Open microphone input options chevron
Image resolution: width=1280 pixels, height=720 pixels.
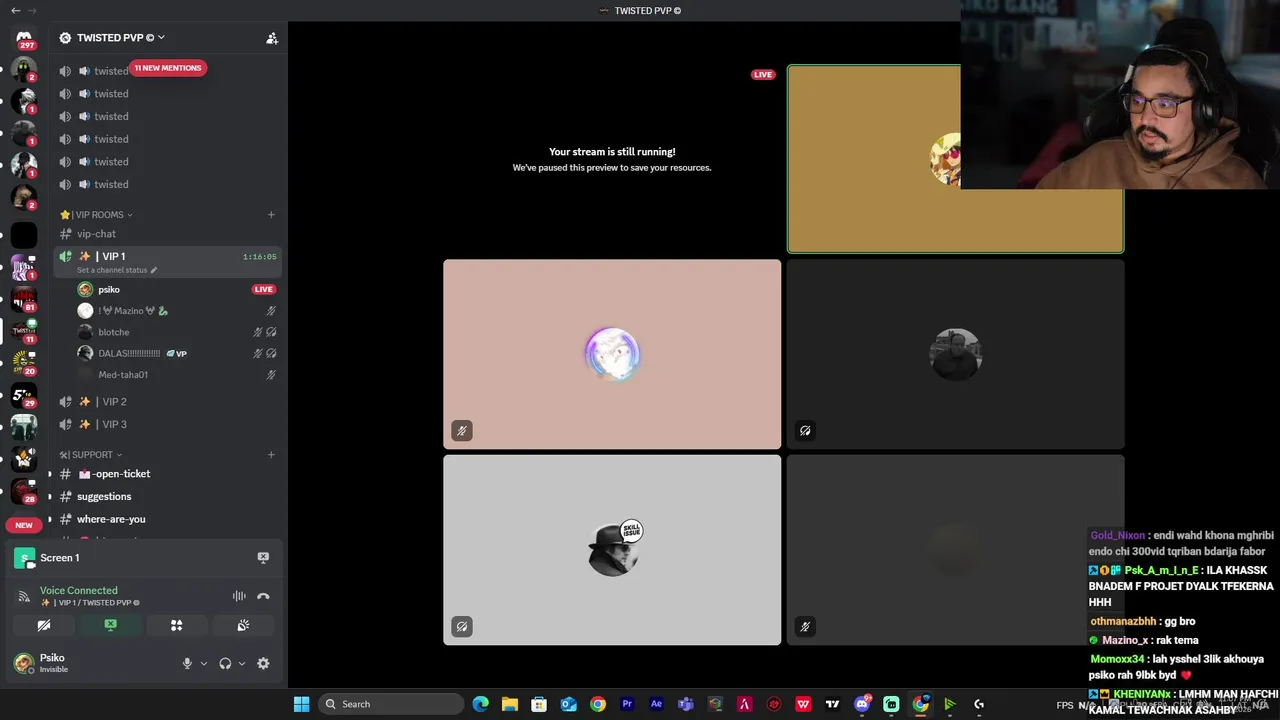pos(204,663)
